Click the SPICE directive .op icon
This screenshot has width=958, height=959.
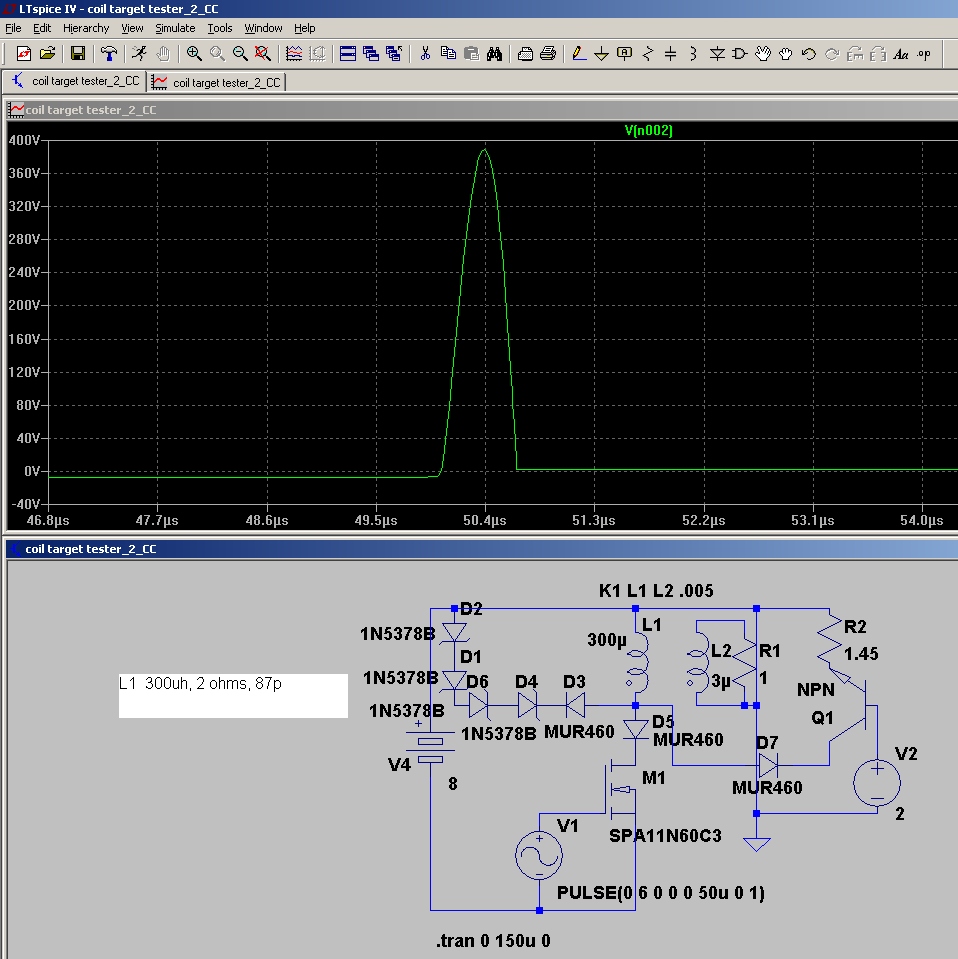point(924,54)
